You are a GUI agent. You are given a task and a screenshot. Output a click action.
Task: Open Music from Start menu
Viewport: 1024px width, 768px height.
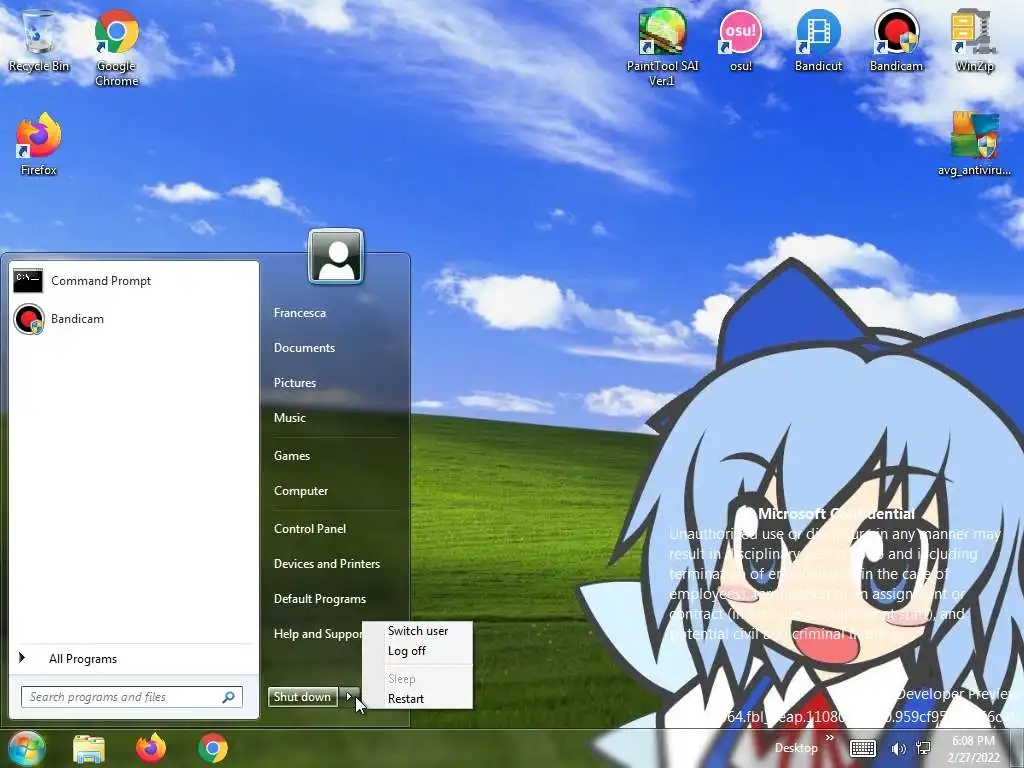(290, 418)
